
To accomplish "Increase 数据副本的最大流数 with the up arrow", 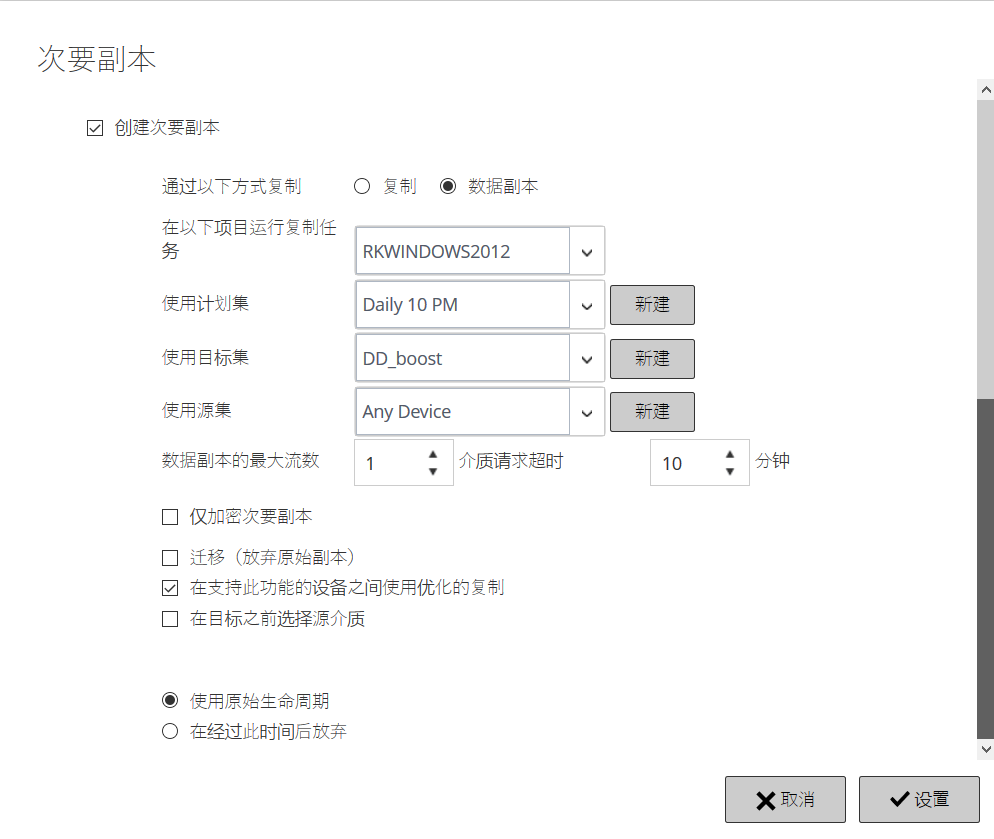I will pyautogui.click(x=432, y=455).
